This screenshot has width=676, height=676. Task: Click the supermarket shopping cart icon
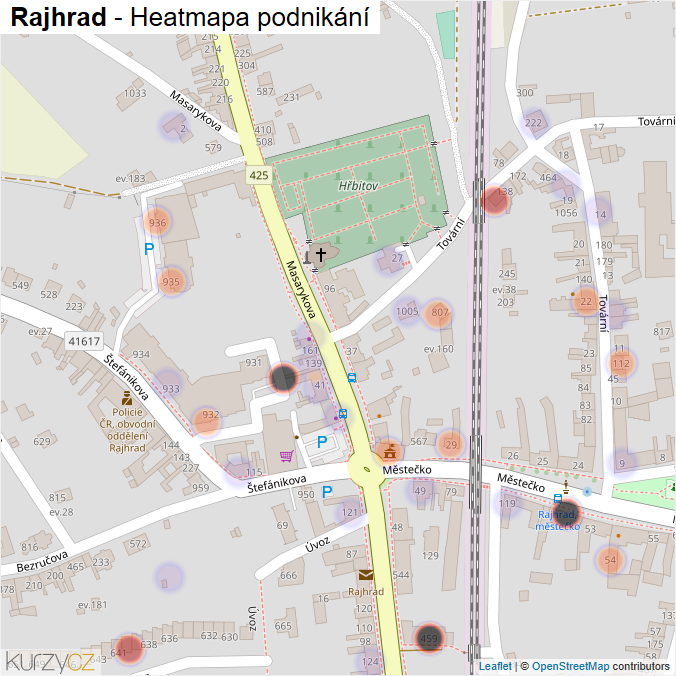click(x=287, y=456)
